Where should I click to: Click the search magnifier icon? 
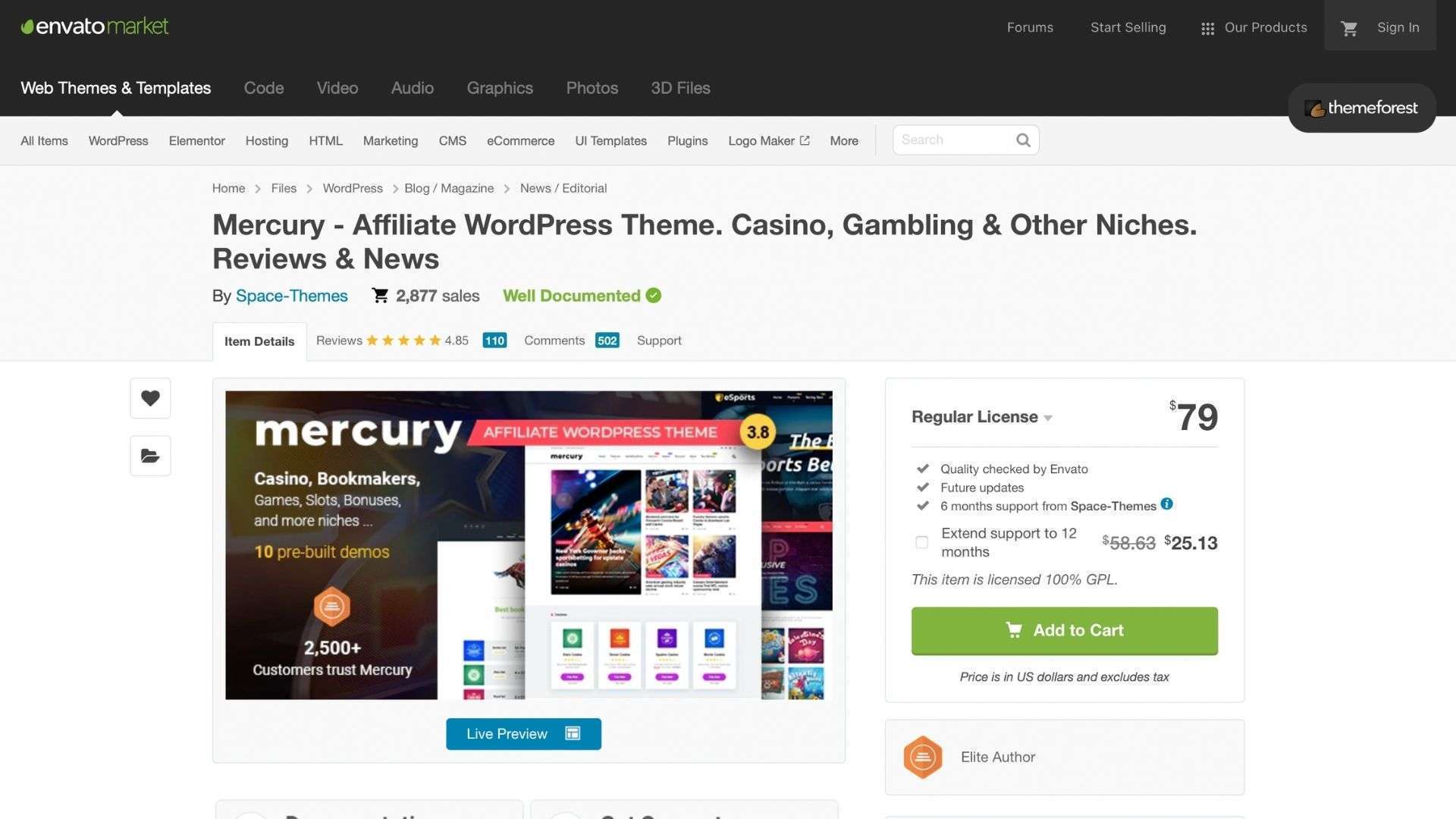(x=1023, y=140)
